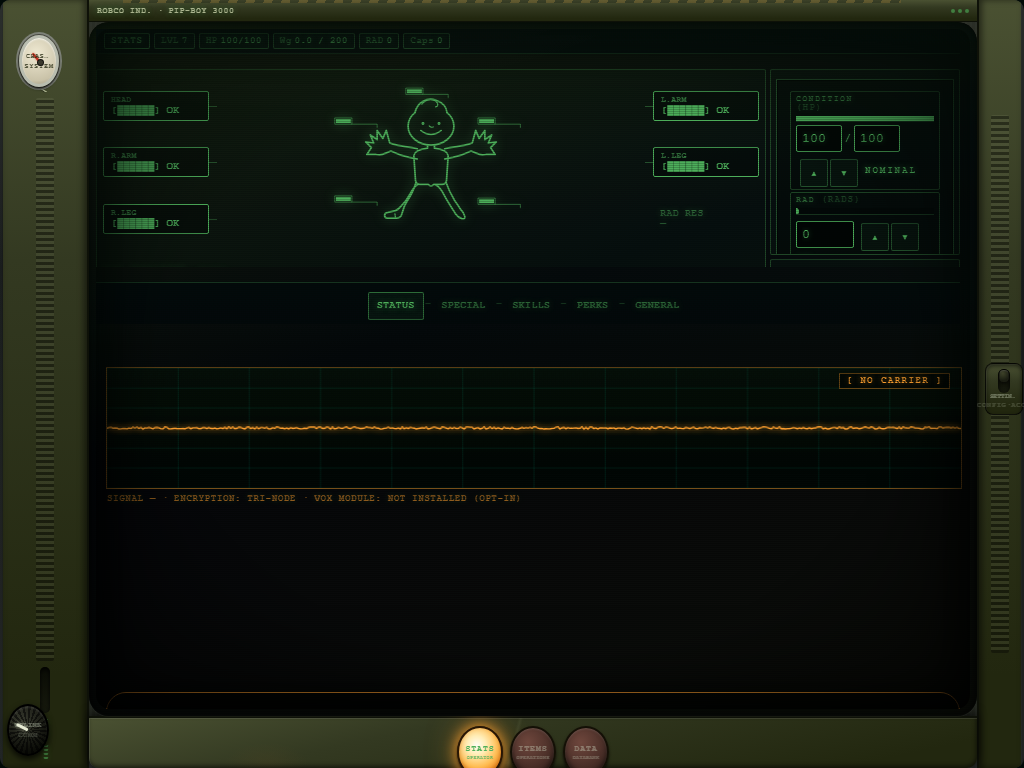1024x768 pixels.
Task: Increase RAD with the rads up arrow
Action: 874,237
